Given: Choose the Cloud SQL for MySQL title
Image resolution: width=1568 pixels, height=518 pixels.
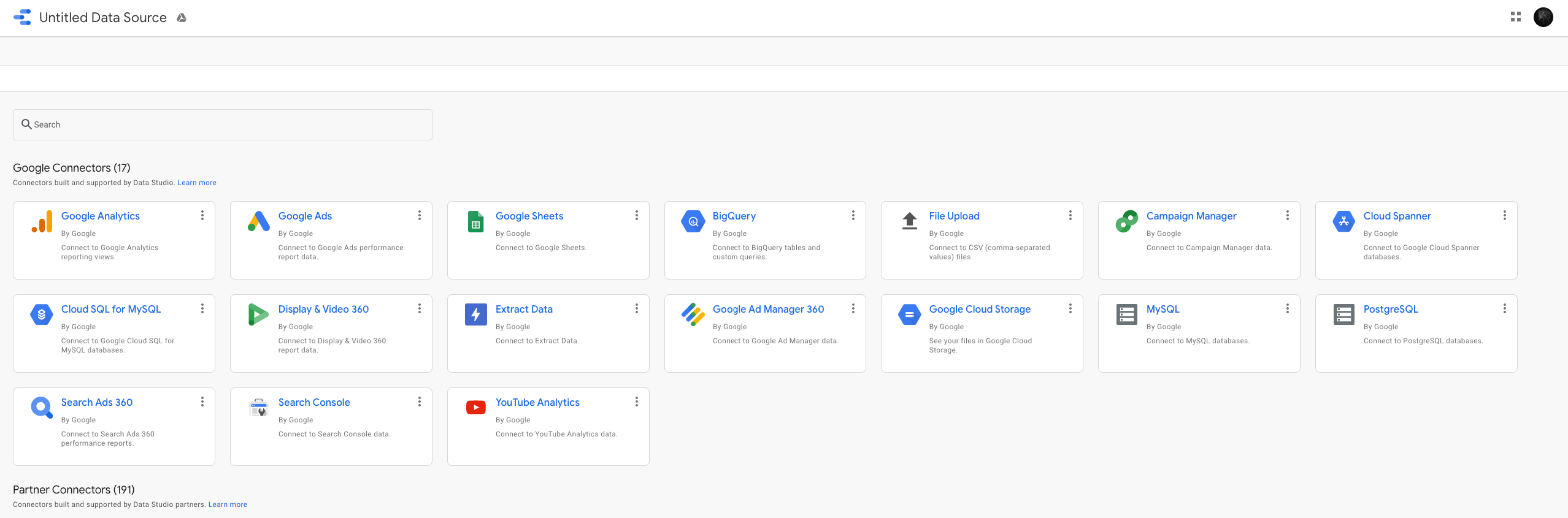Looking at the screenshot, I should (x=111, y=310).
